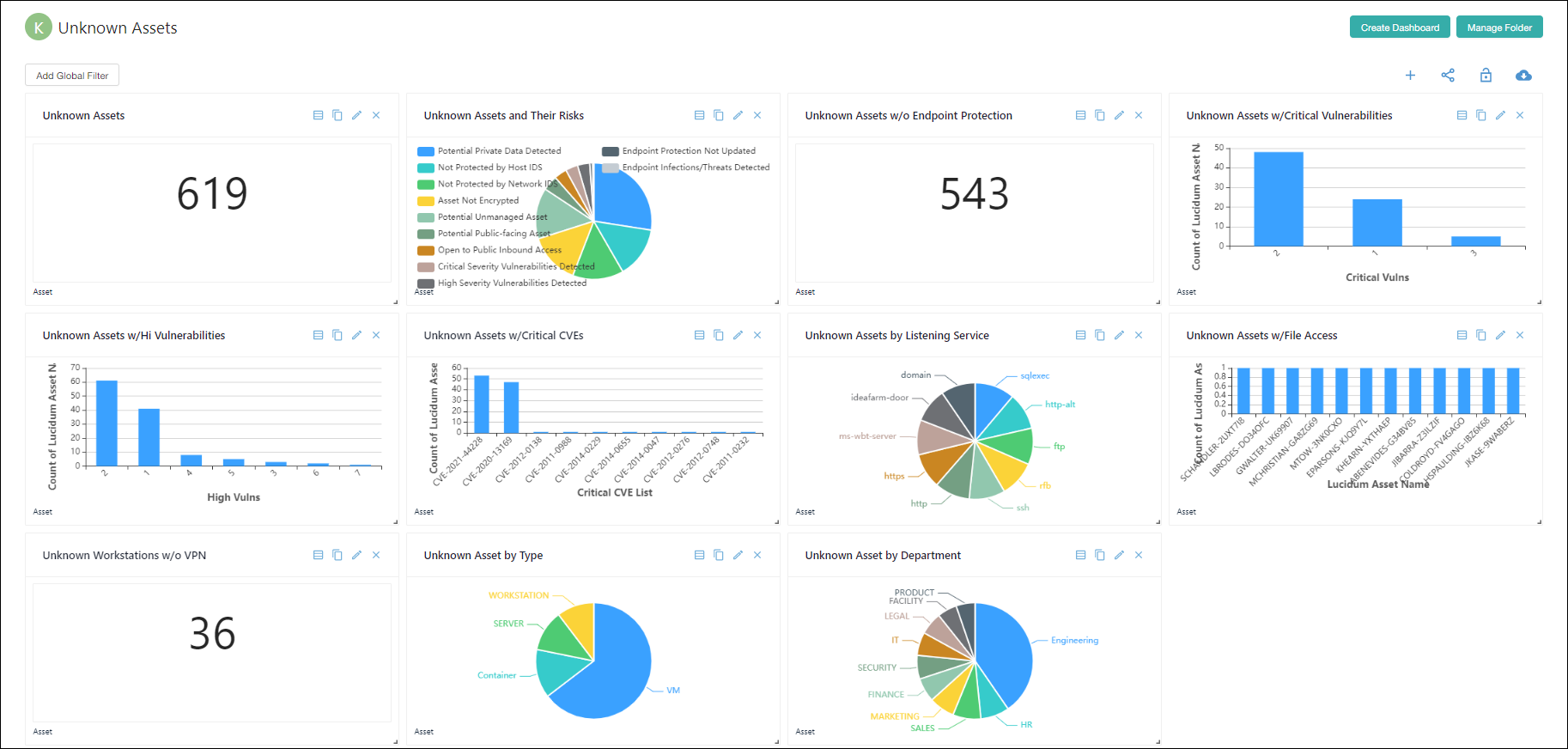Click the Create Dashboard button
The width and height of the screenshot is (1568, 749).
[x=1400, y=27]
